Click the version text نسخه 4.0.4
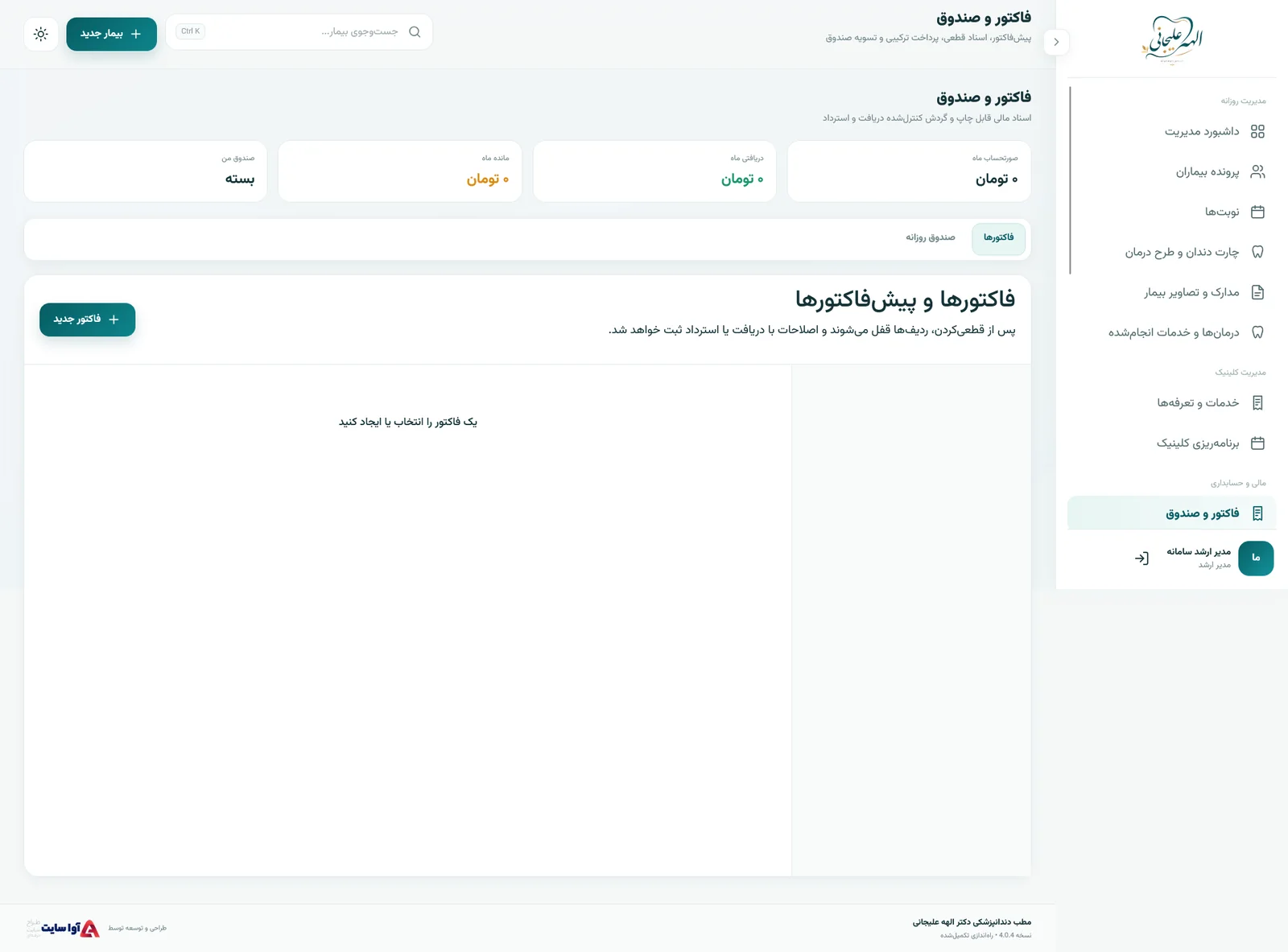The height and width of the screenshot is (952, 1288). click(x=1015, y=935)
